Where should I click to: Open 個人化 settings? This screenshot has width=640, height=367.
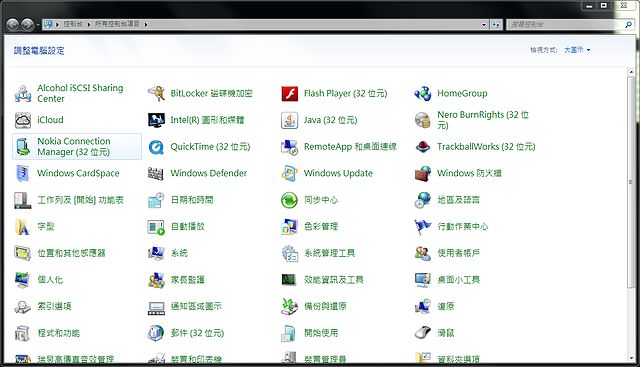click(x=50, y=280)
